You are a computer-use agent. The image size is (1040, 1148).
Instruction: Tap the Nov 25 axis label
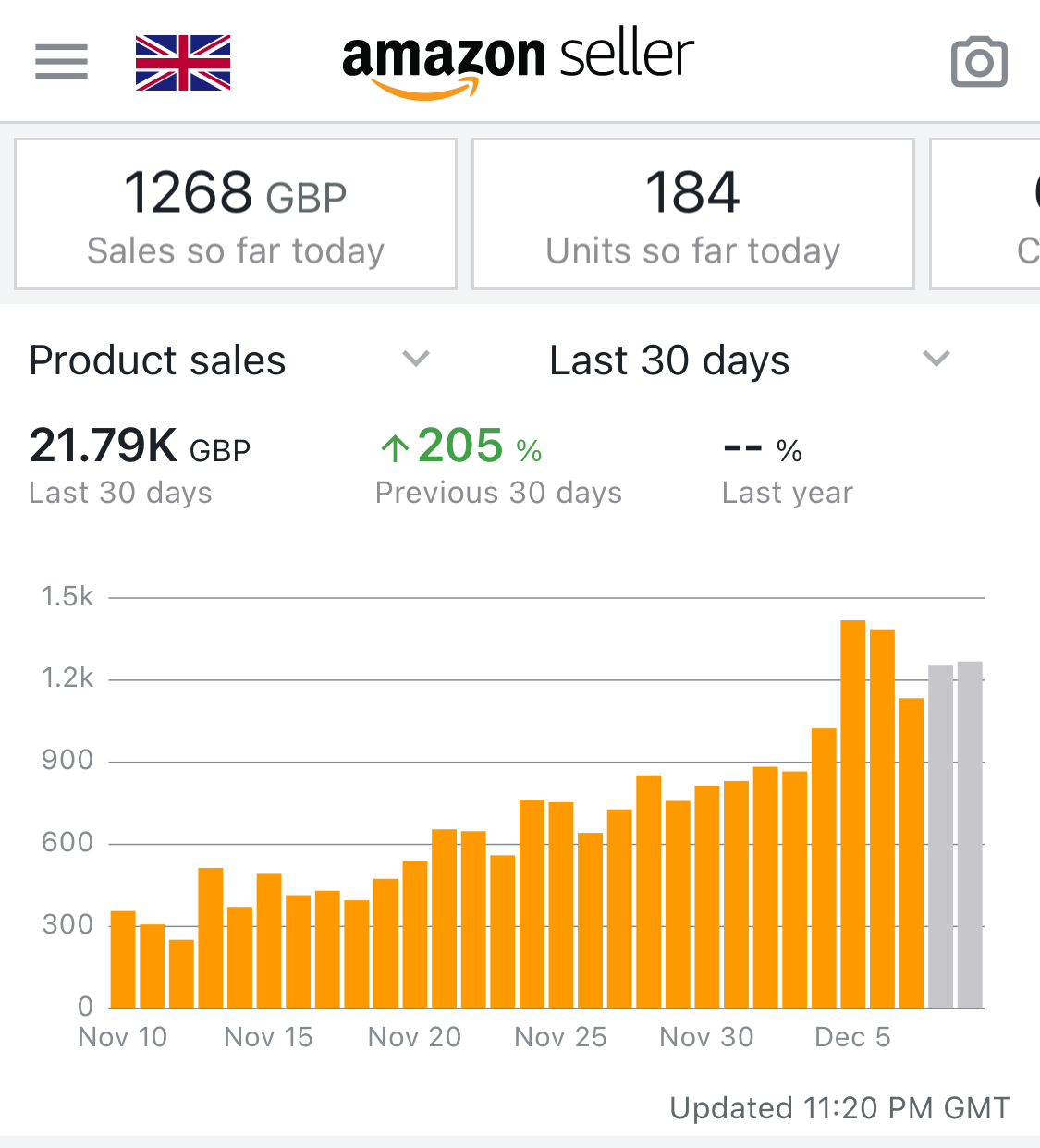[x=560, y=1037]
